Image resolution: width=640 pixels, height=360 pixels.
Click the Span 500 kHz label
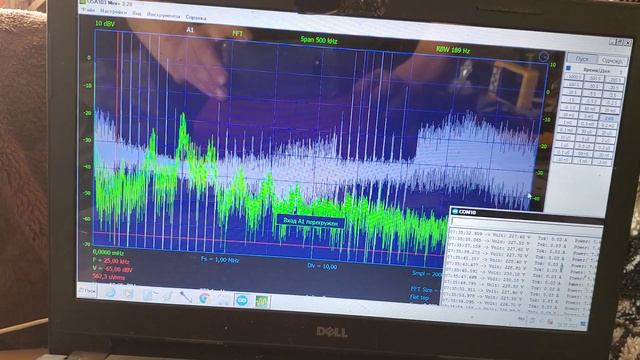click(x=319, y=40)
